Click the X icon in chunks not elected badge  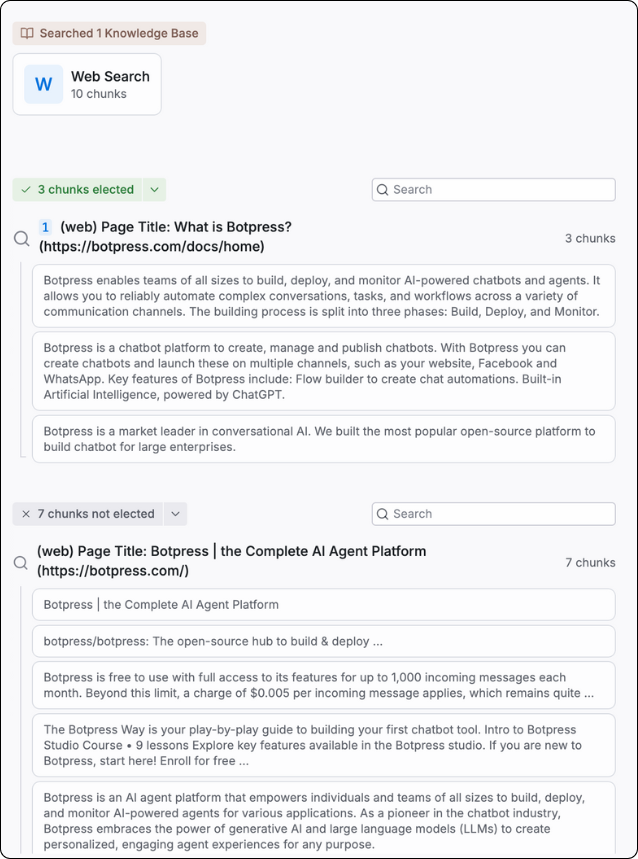point(26,514)
